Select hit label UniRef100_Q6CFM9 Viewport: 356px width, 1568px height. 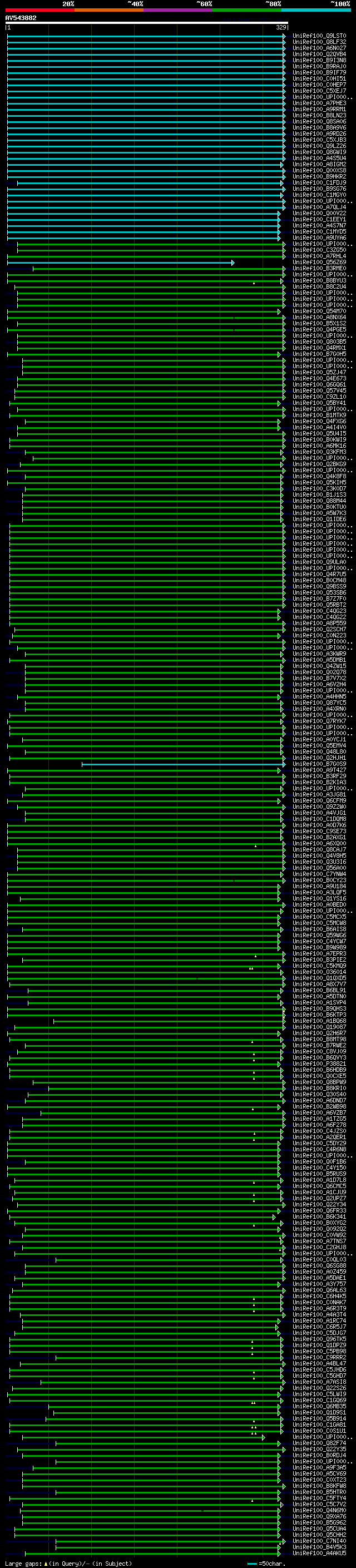[319, 801]
